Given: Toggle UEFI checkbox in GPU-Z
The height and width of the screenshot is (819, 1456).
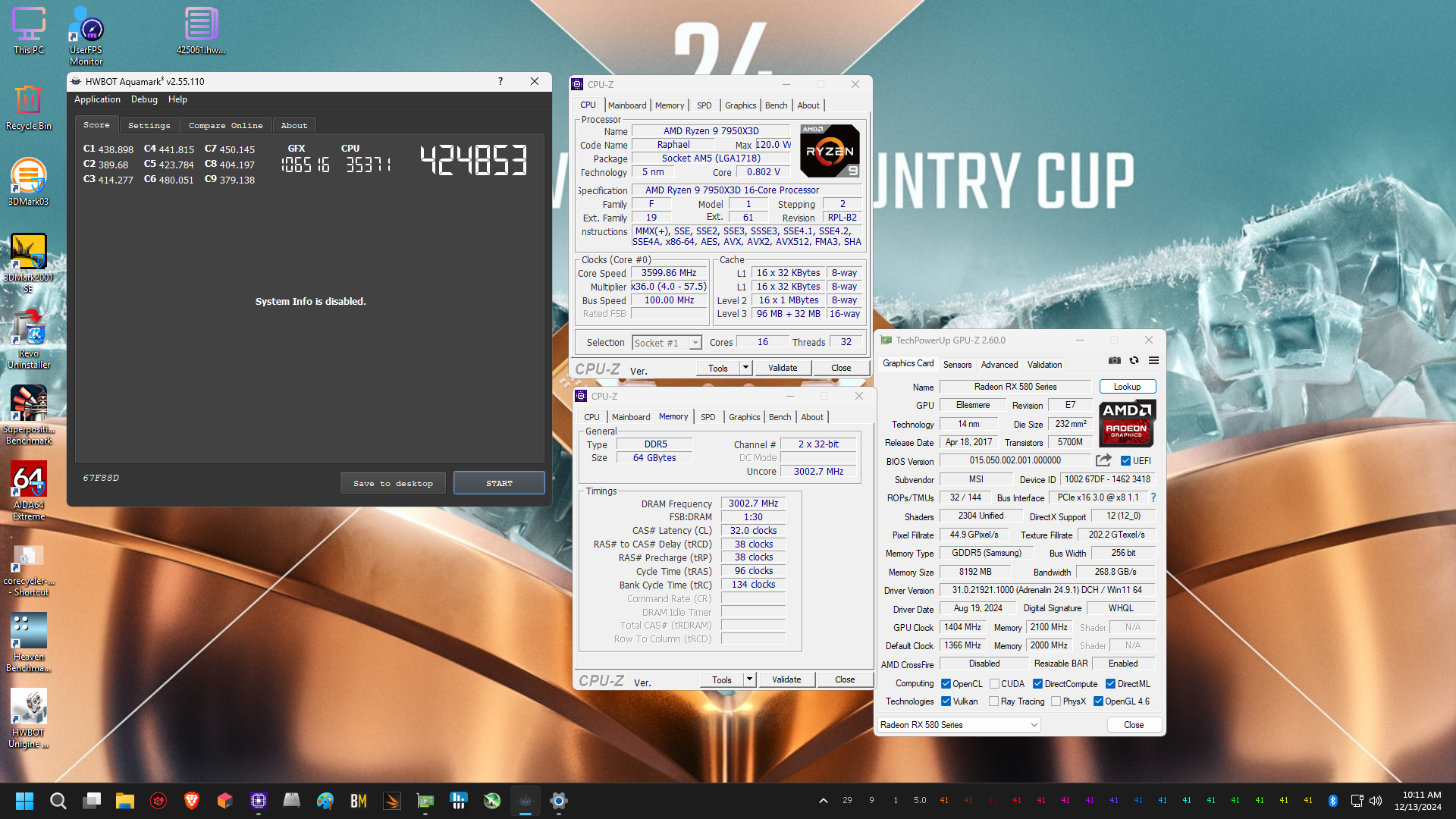Looking at the screenshot, I should pyautogui.click(x=1125, y=460).
